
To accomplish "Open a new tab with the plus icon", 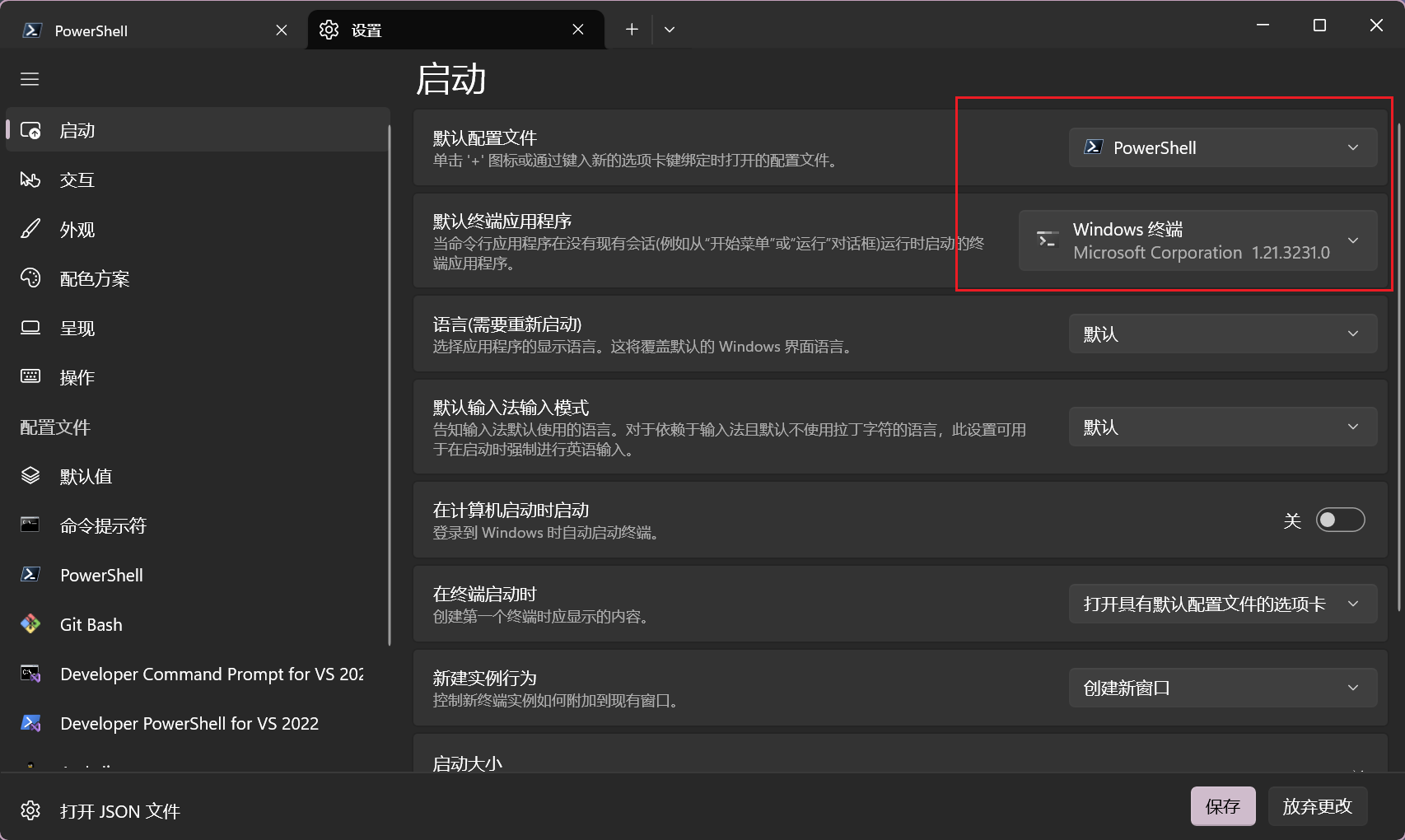I will (632, 30).
